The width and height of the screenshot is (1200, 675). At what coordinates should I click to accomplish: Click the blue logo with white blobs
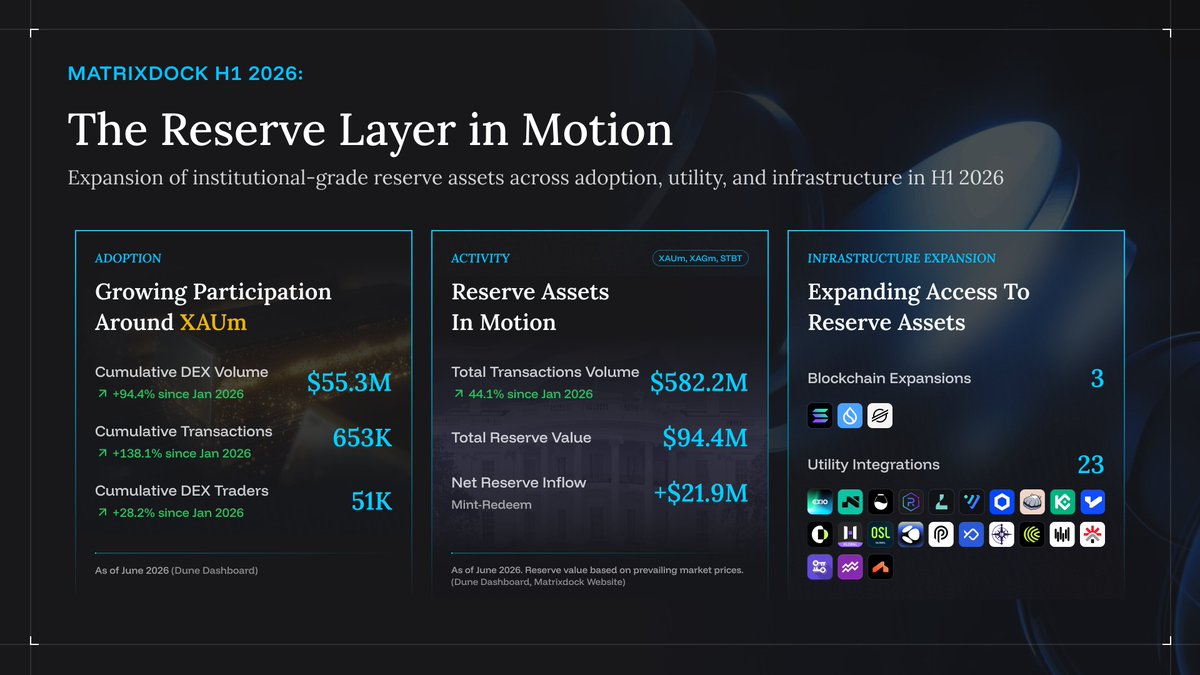click(911, 535)
